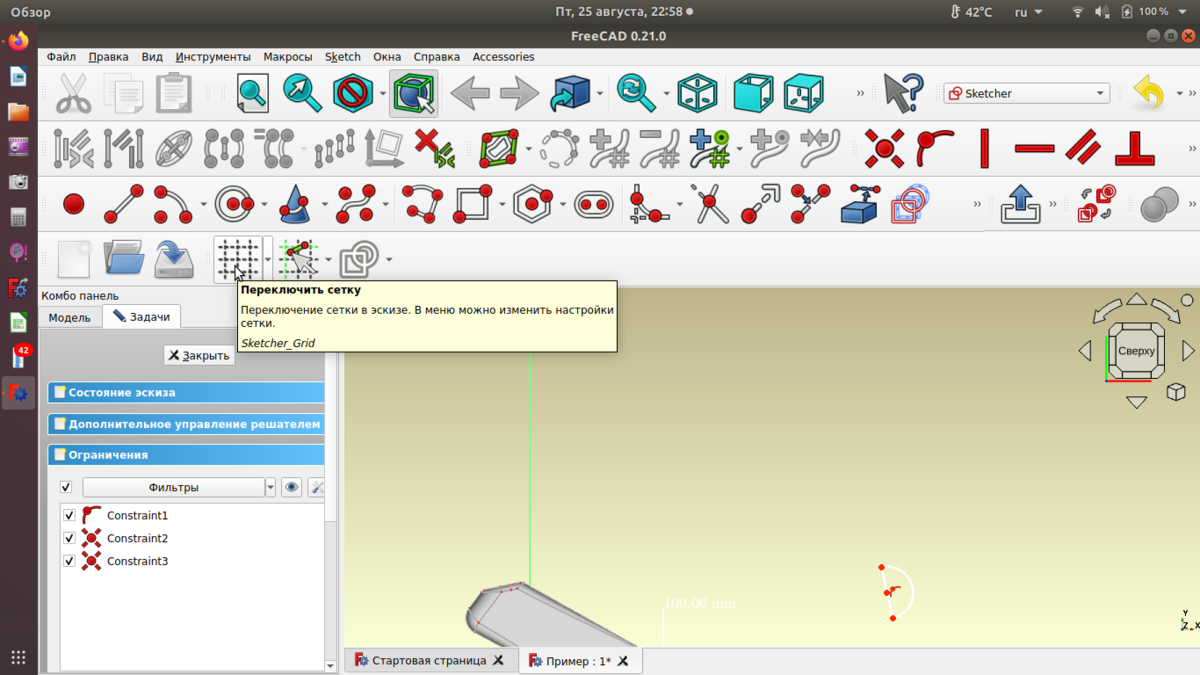Click the Delete all constraints icon

[x=434, y=149]
